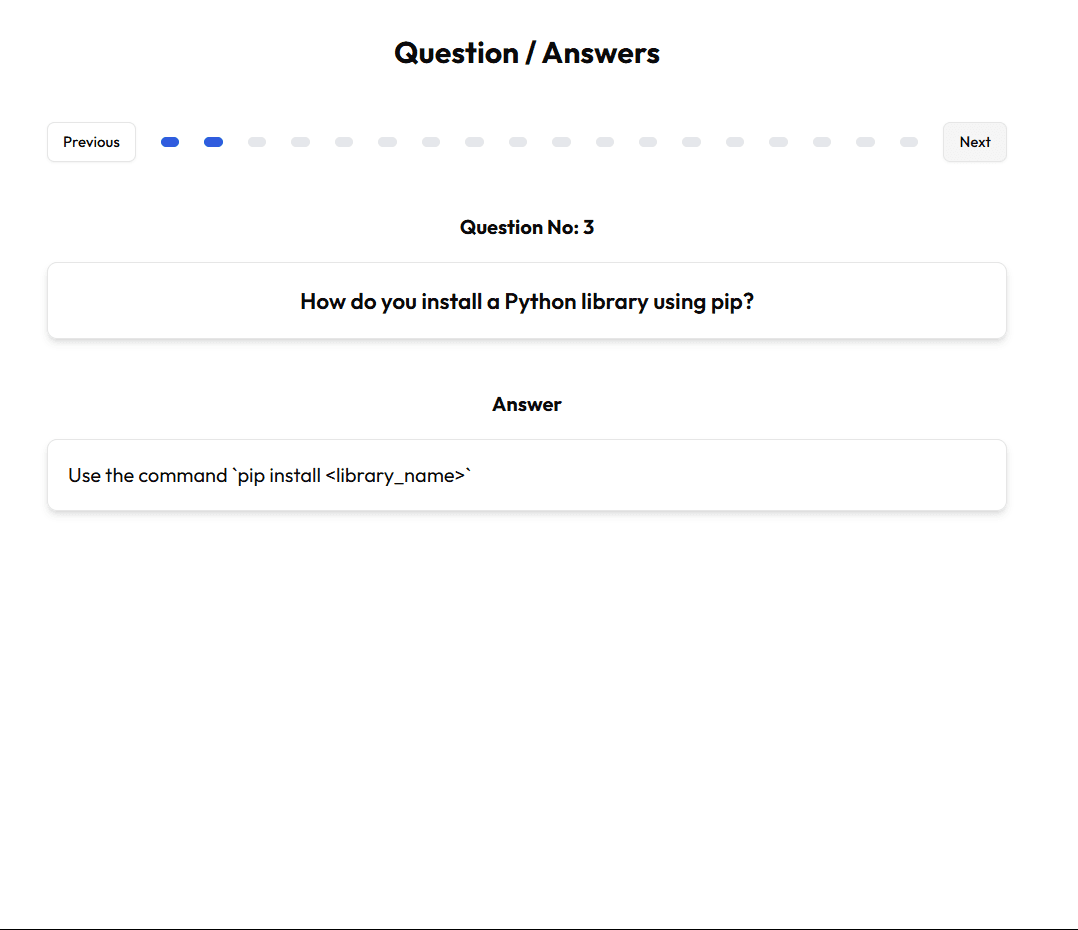
Task: Open question four via progress dot
Action: [300, 142]
